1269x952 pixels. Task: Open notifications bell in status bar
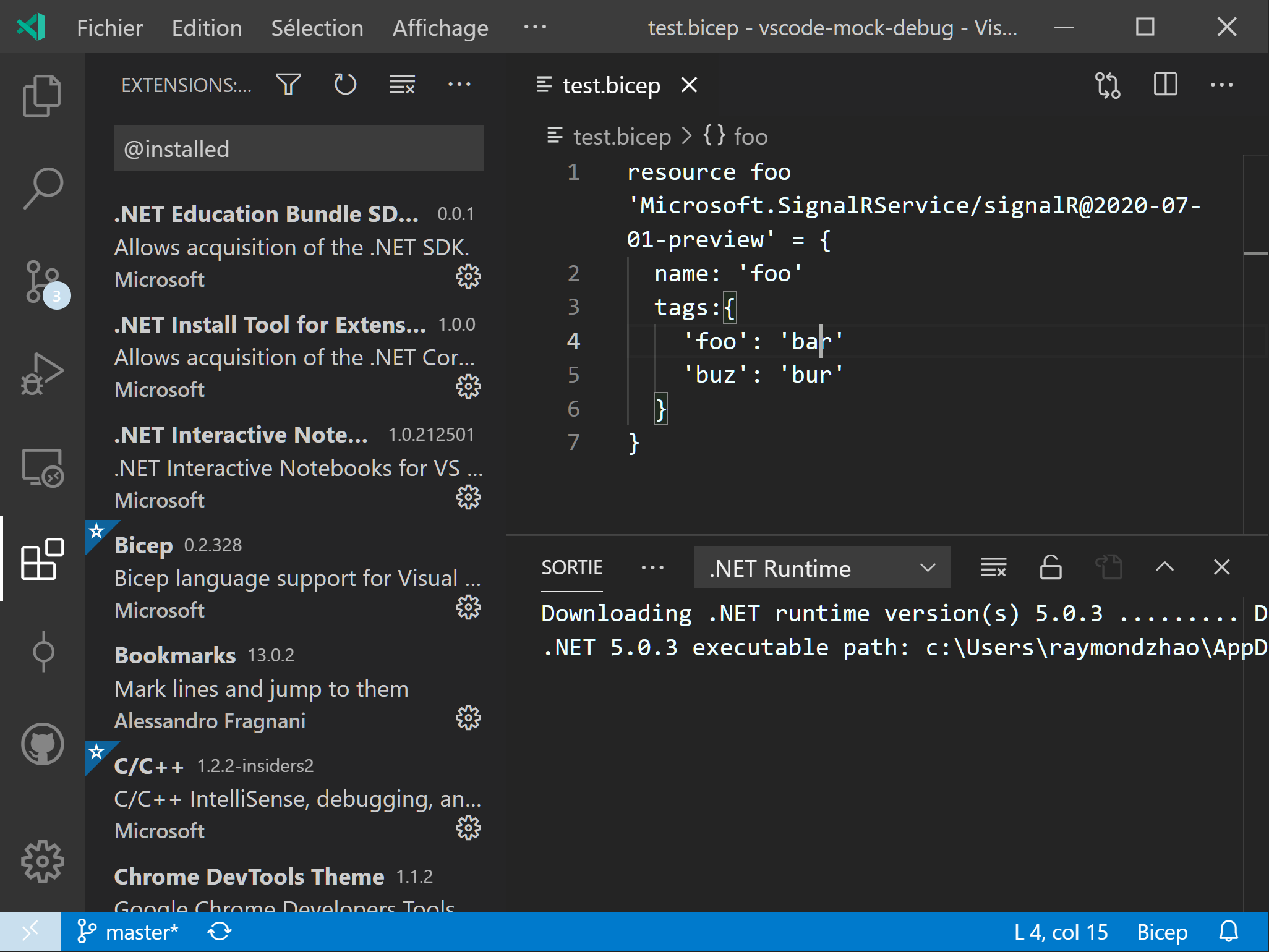(x=1229, y=932)
